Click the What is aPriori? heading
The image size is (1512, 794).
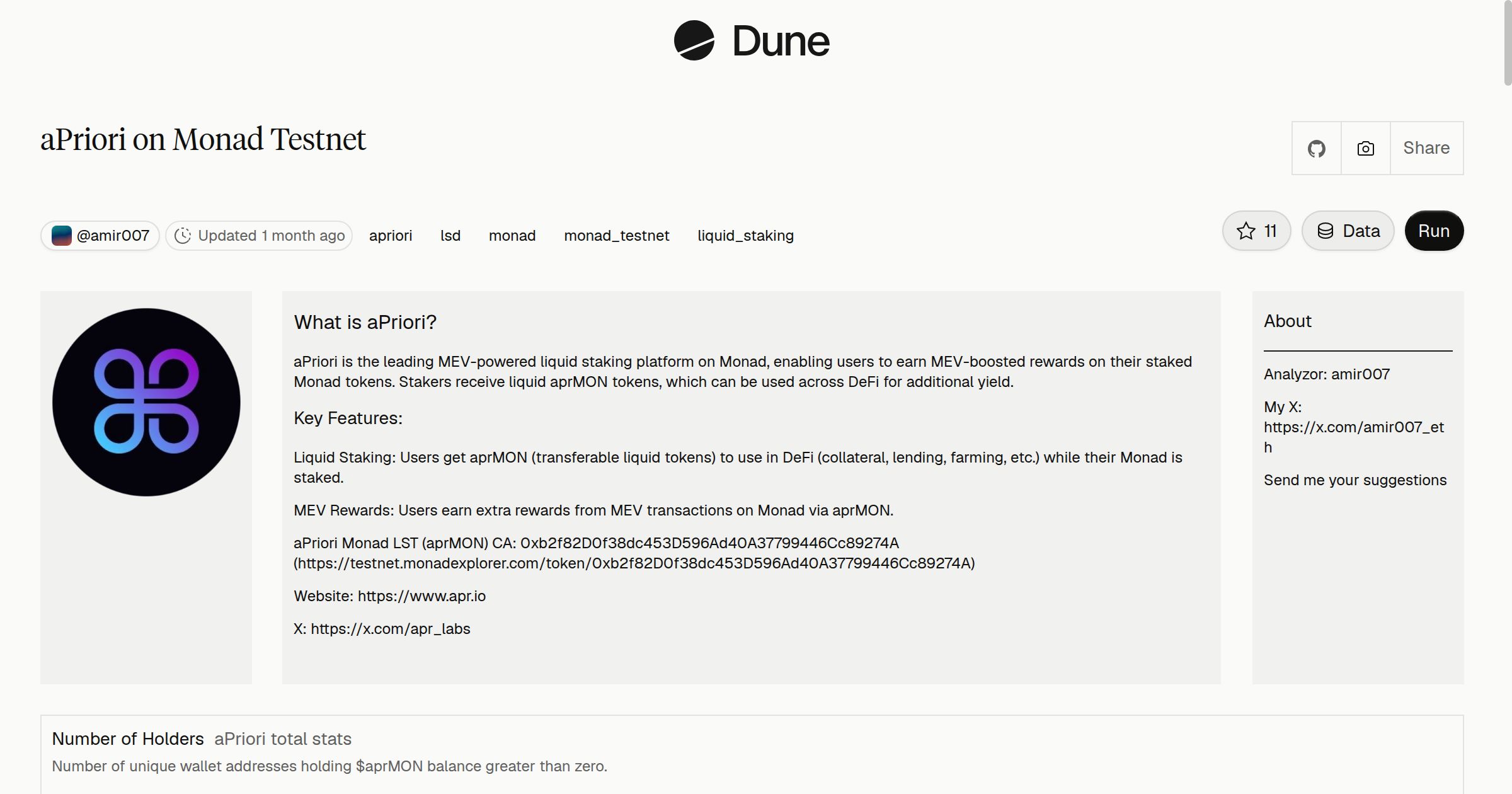[365, 322]
